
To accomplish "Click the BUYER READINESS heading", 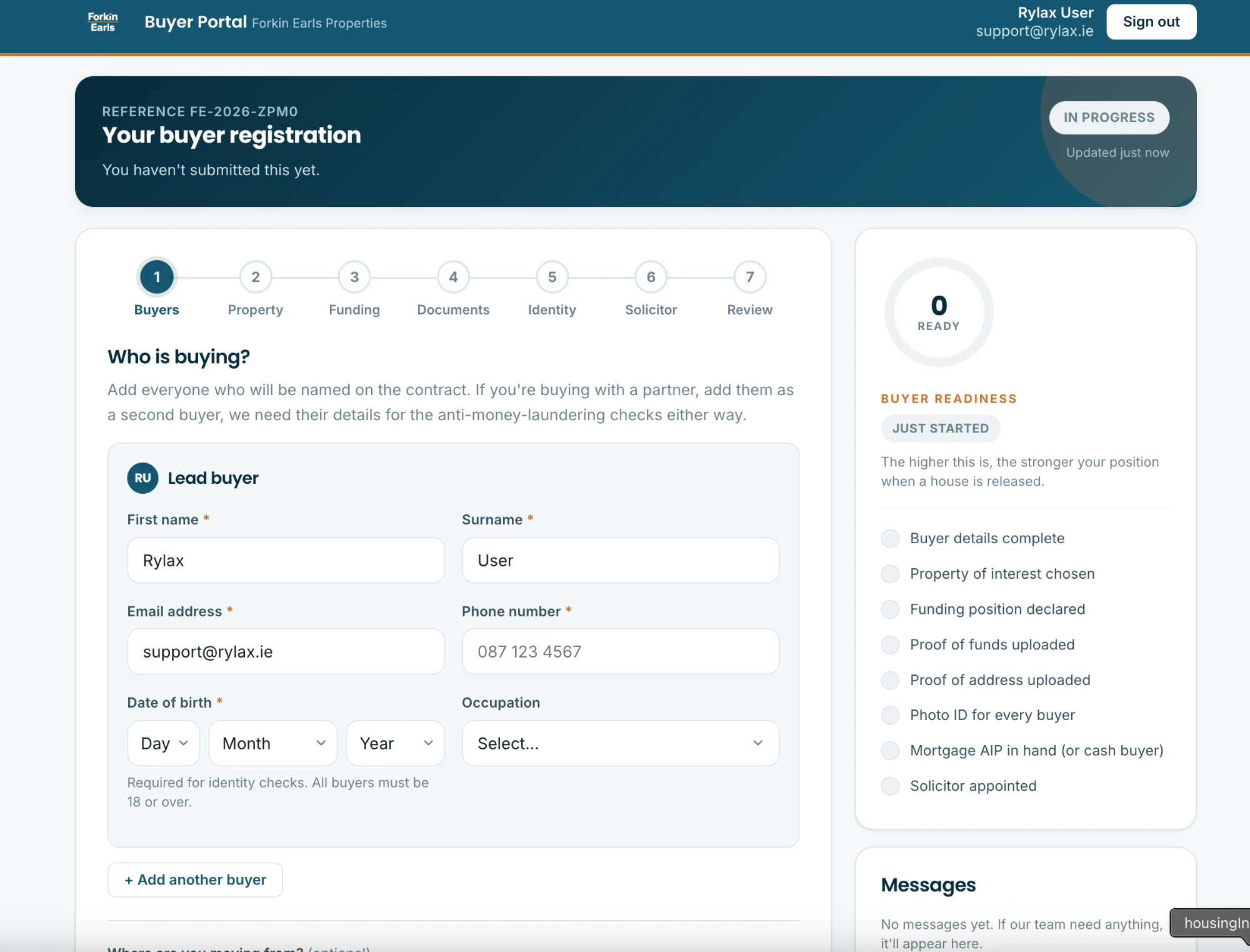I will [949, 399].
